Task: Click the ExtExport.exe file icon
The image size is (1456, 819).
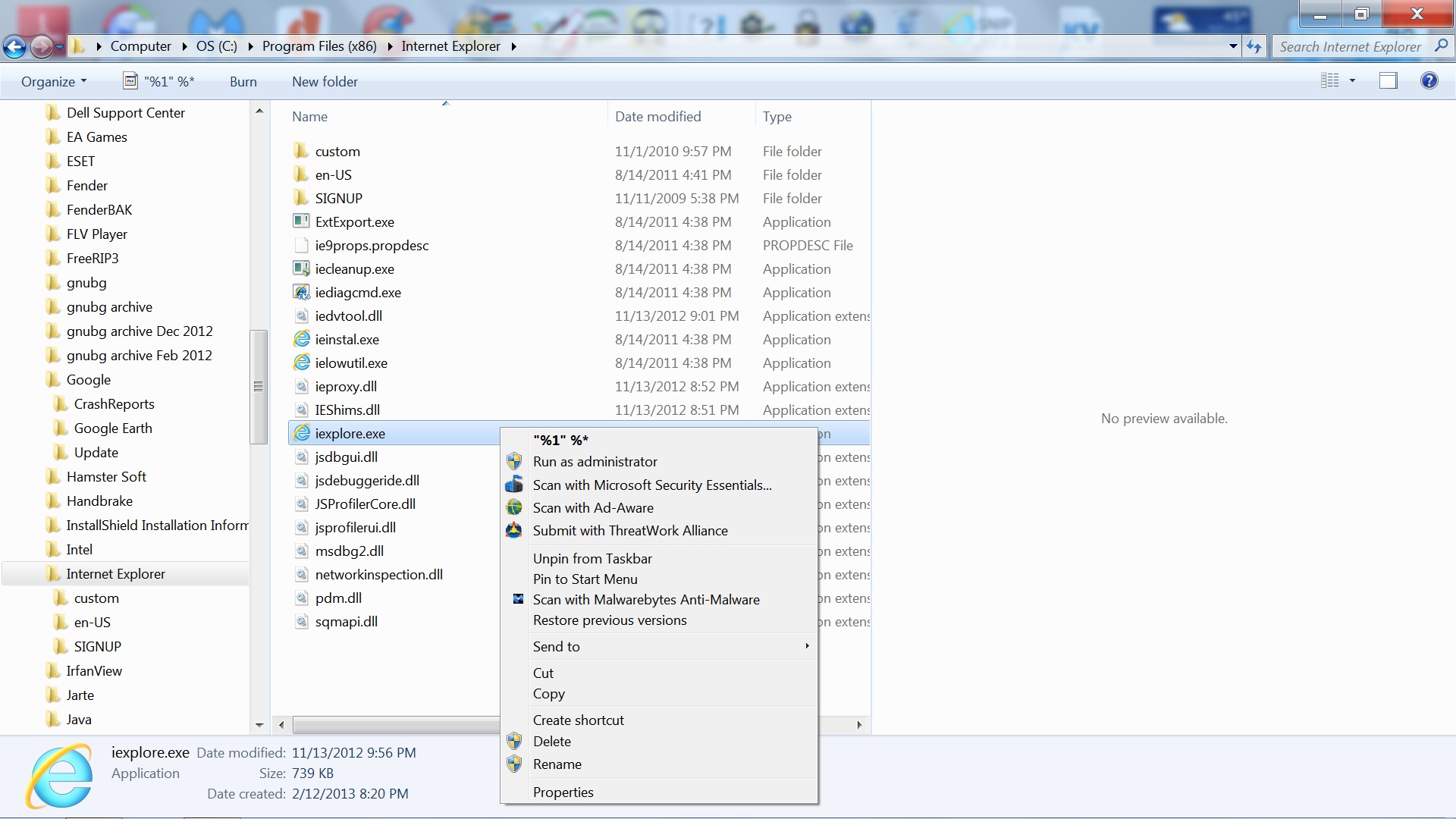Action: (x=302, y=221)
